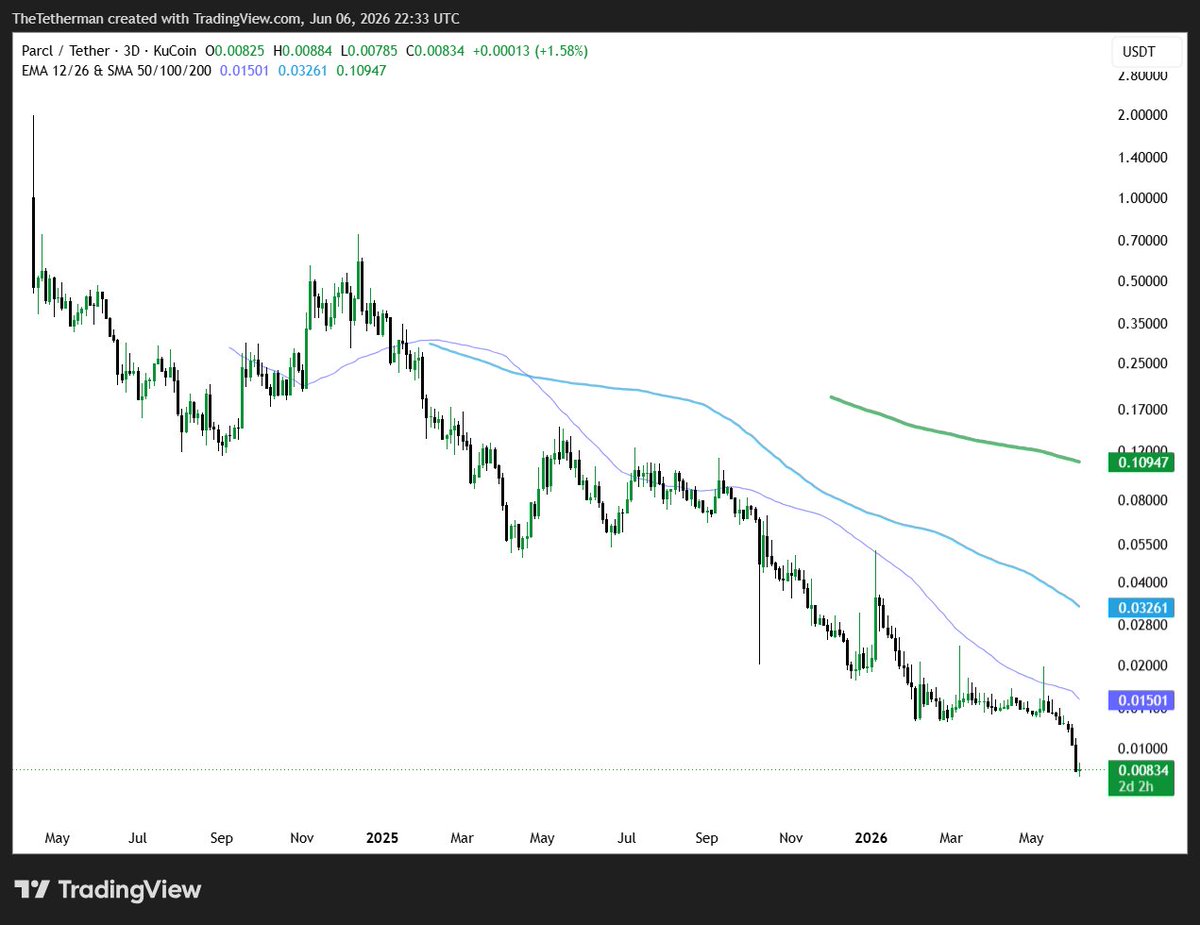Click 0.50000 on the price axis
The image size is (1200, 925).
1144,281
